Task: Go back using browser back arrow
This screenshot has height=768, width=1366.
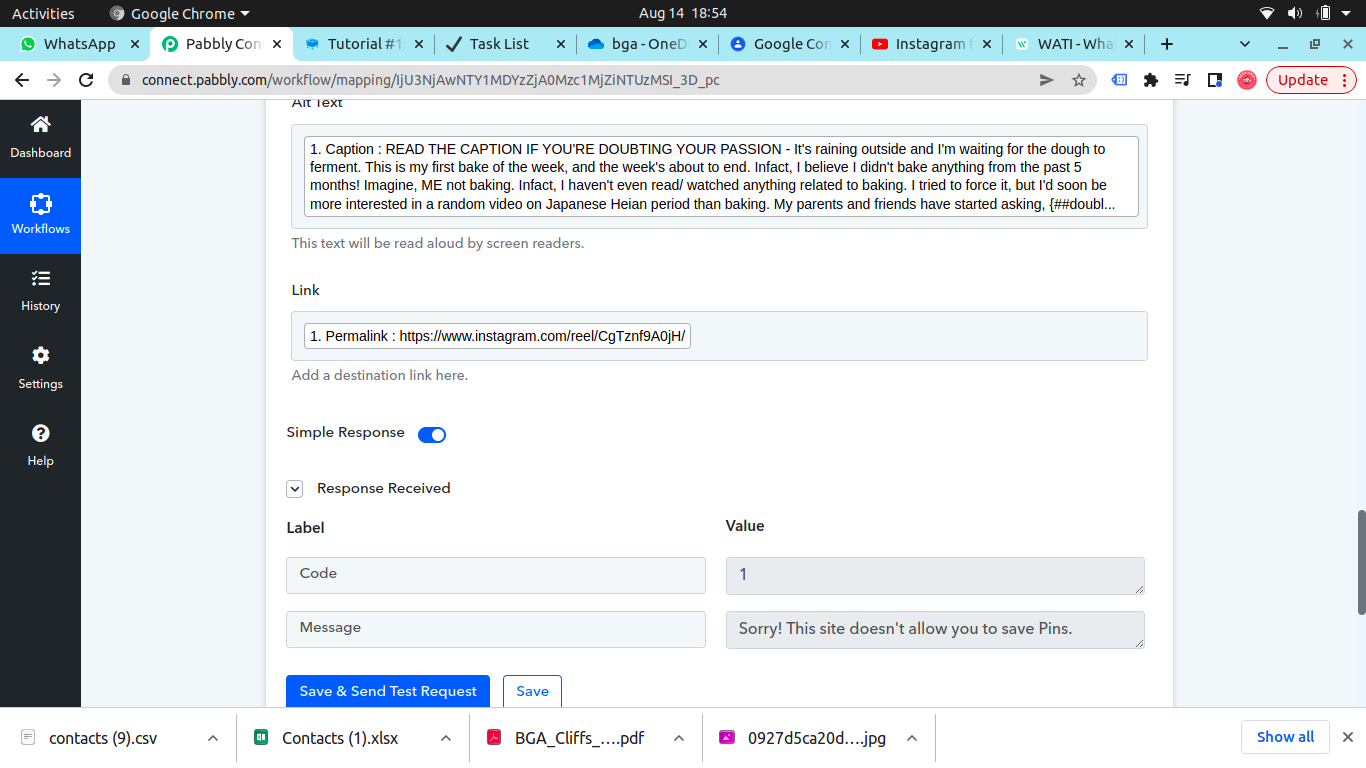Action: [x=22, y=80]
